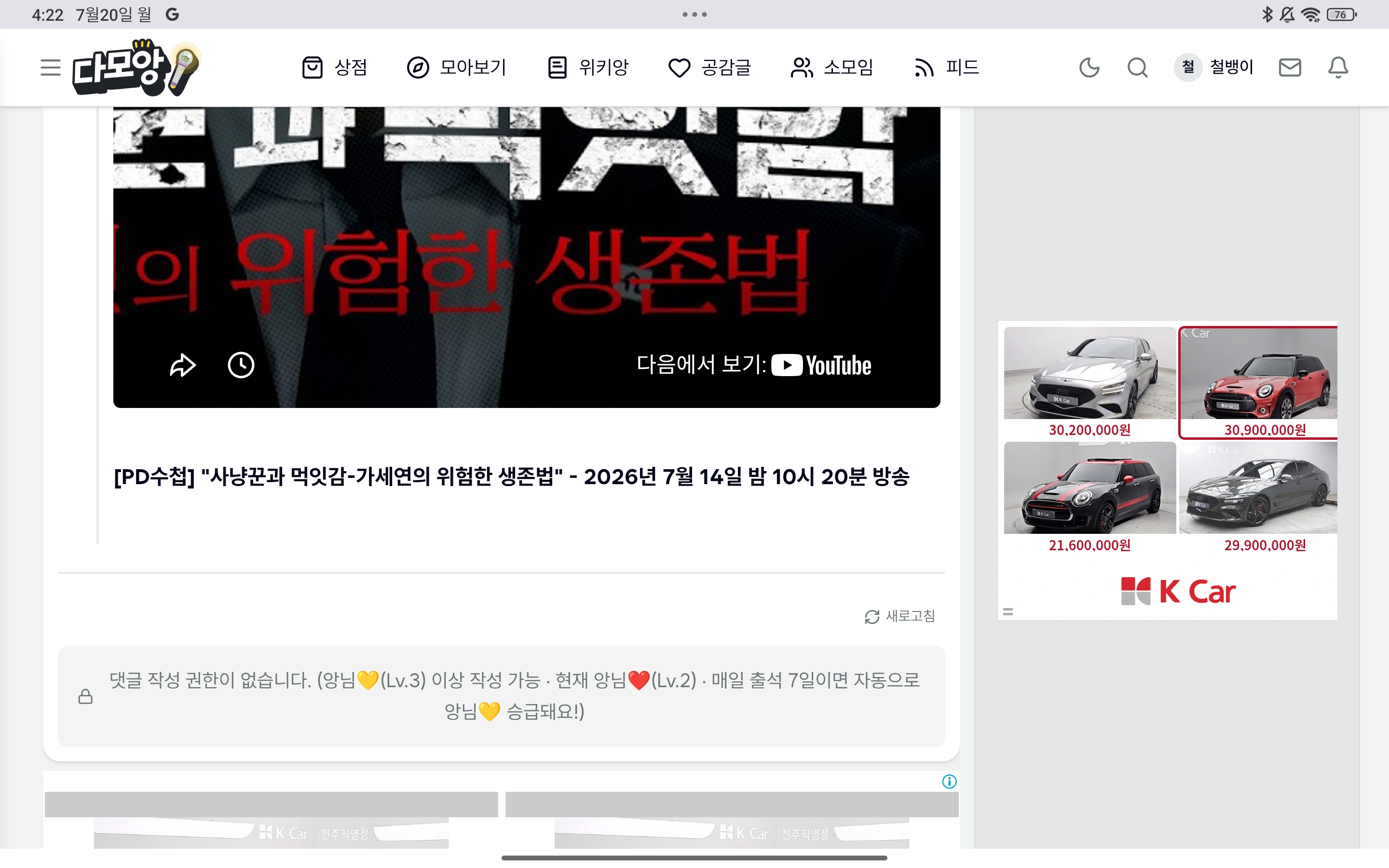Viewport: 1389px width, 868px height.
Task: Open the red Mini ad 30,900,000원
Action: pos(1258,382)
